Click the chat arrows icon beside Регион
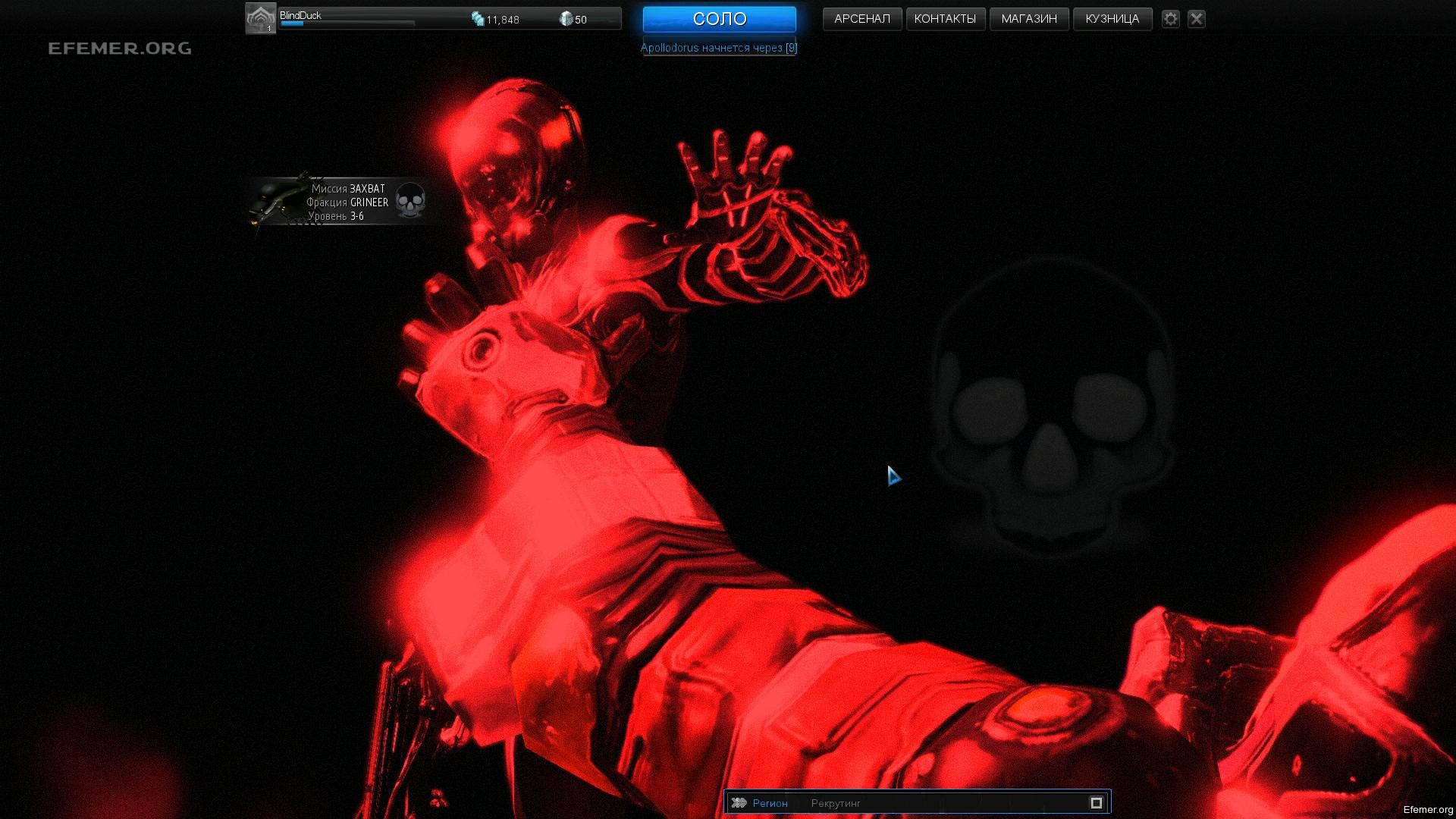 (739, 802)
